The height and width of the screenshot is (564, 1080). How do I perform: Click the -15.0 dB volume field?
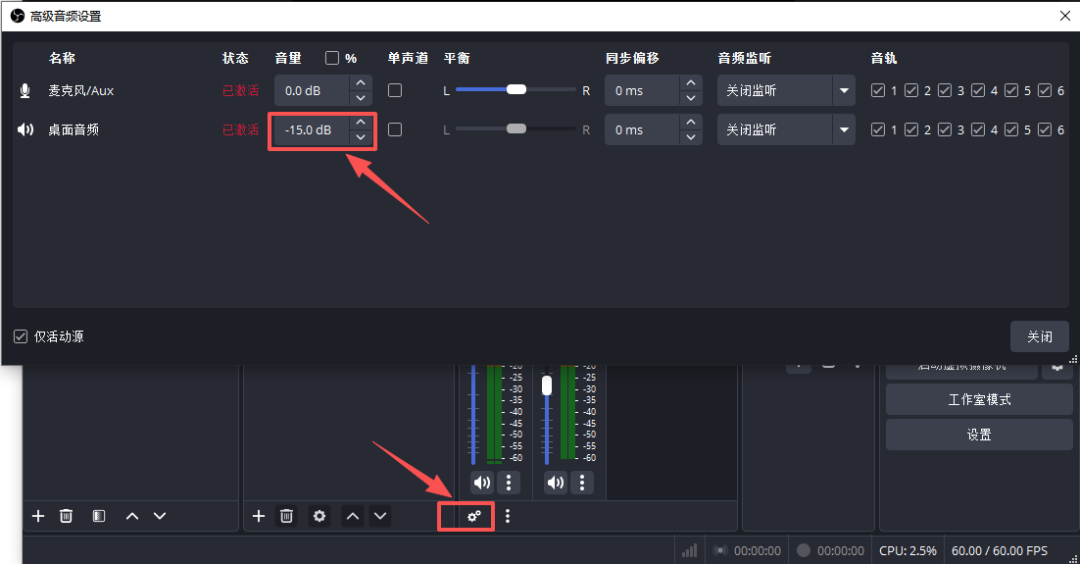click(x=312, y=129)
